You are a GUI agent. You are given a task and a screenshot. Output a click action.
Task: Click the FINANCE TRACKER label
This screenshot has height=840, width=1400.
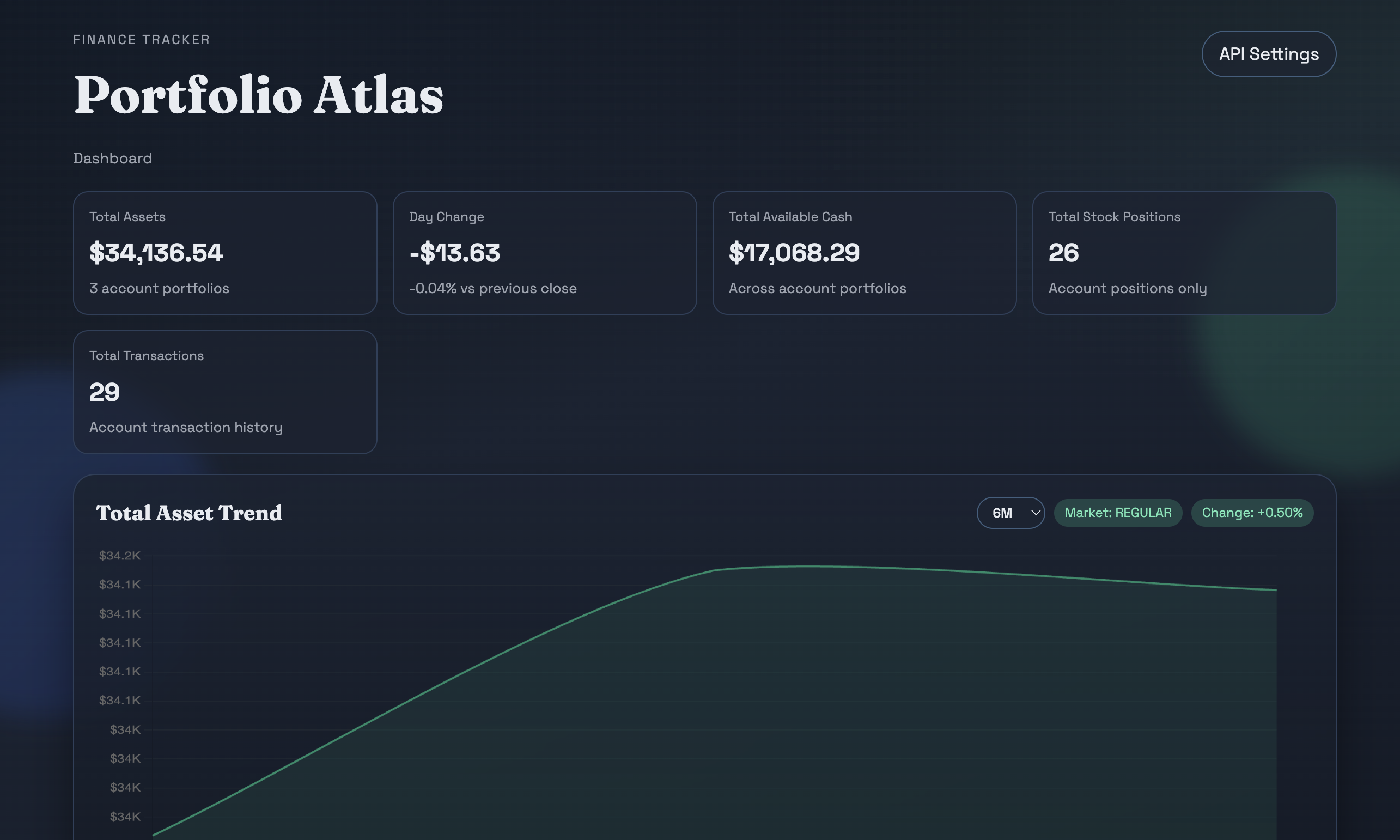[x=141, y=40]
